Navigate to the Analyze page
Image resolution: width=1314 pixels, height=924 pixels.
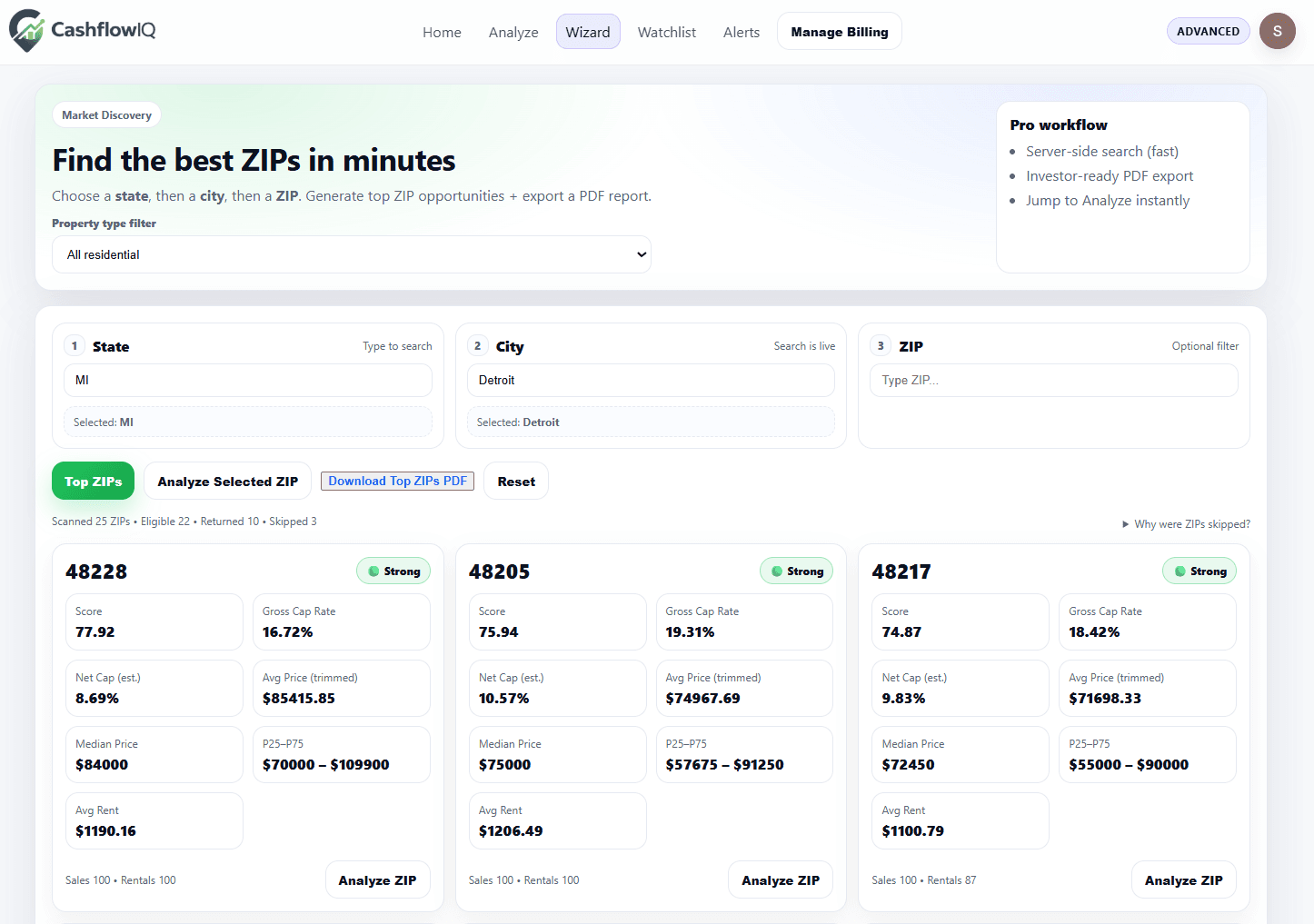[513, 32]
